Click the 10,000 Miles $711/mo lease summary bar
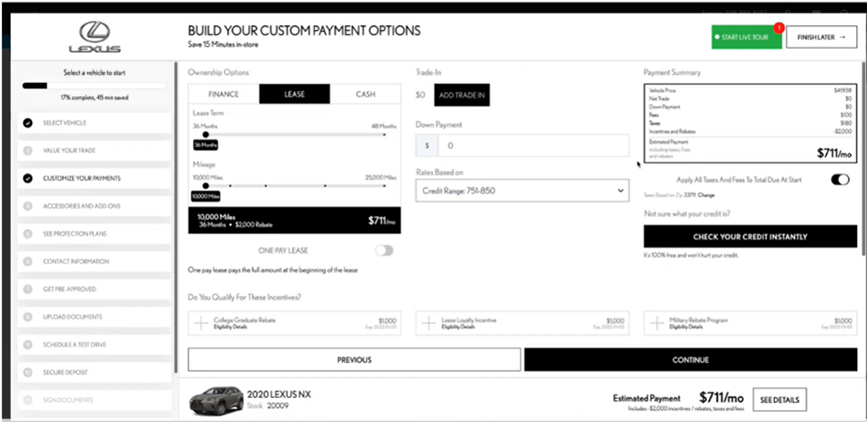The height and width of the screenshot is (422, 867). click(294, 221)
